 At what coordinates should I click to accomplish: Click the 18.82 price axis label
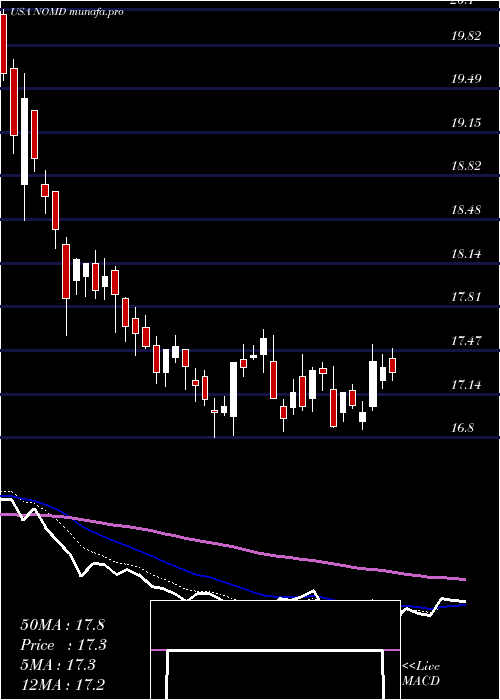(x=466, y=166)
